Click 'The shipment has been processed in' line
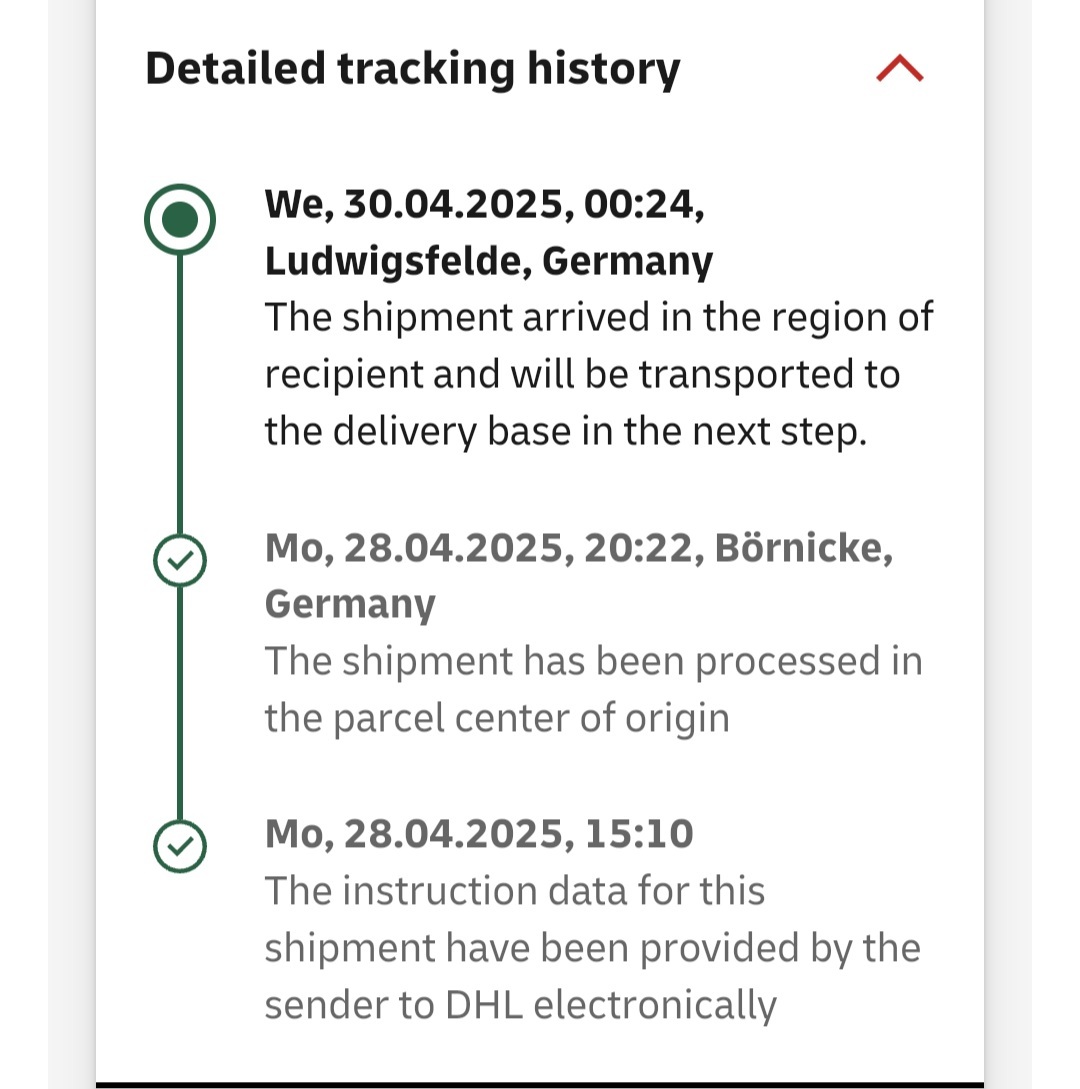Image resolution: width=1080 pixels, height=1089 pixels. [593, 661]
